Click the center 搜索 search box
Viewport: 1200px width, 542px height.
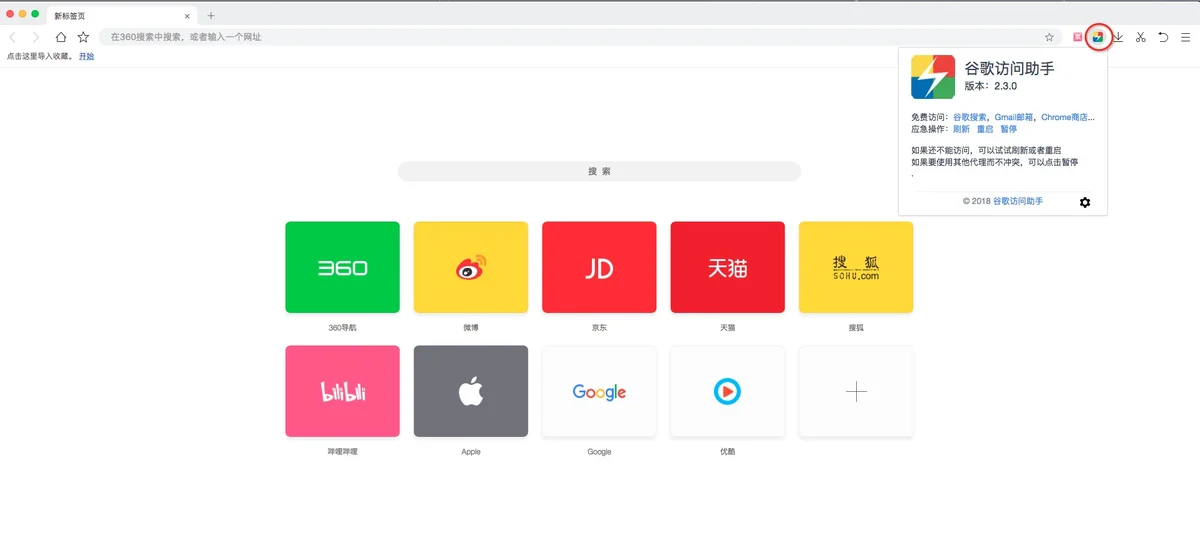pyautogui.click(x=599, y=171)
